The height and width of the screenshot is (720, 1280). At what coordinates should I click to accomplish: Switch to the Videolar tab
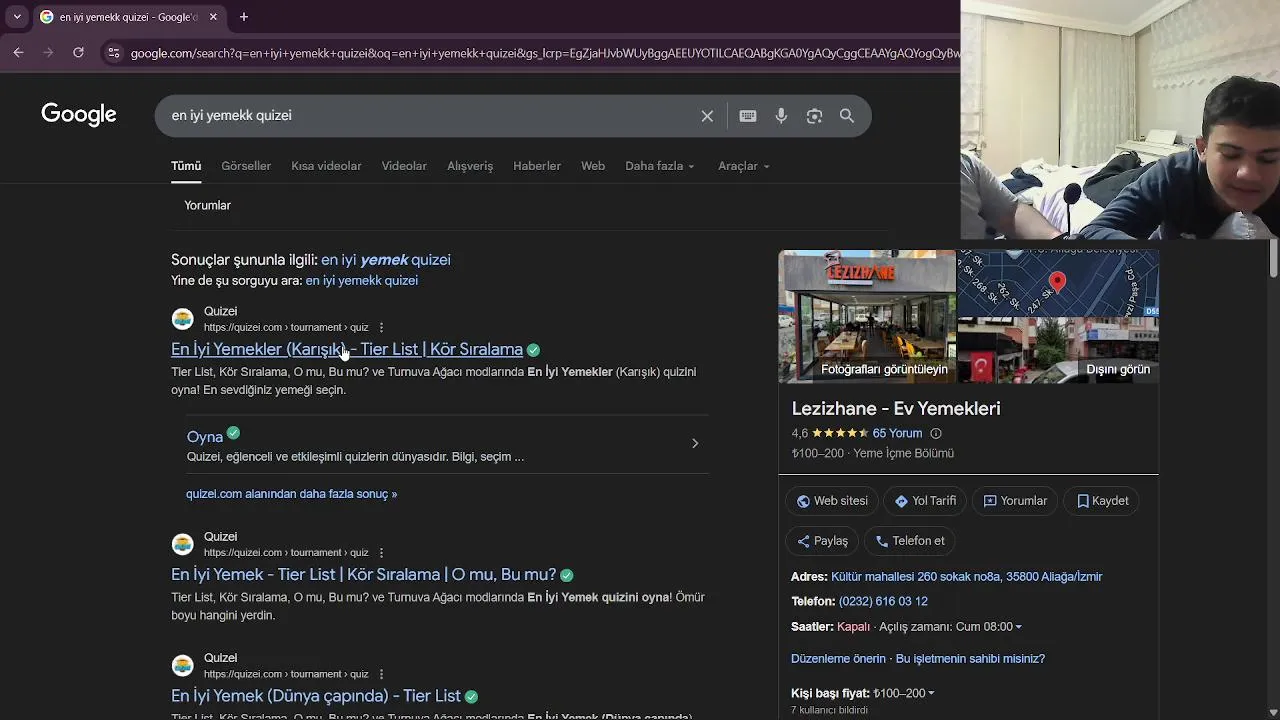(404, 166)
